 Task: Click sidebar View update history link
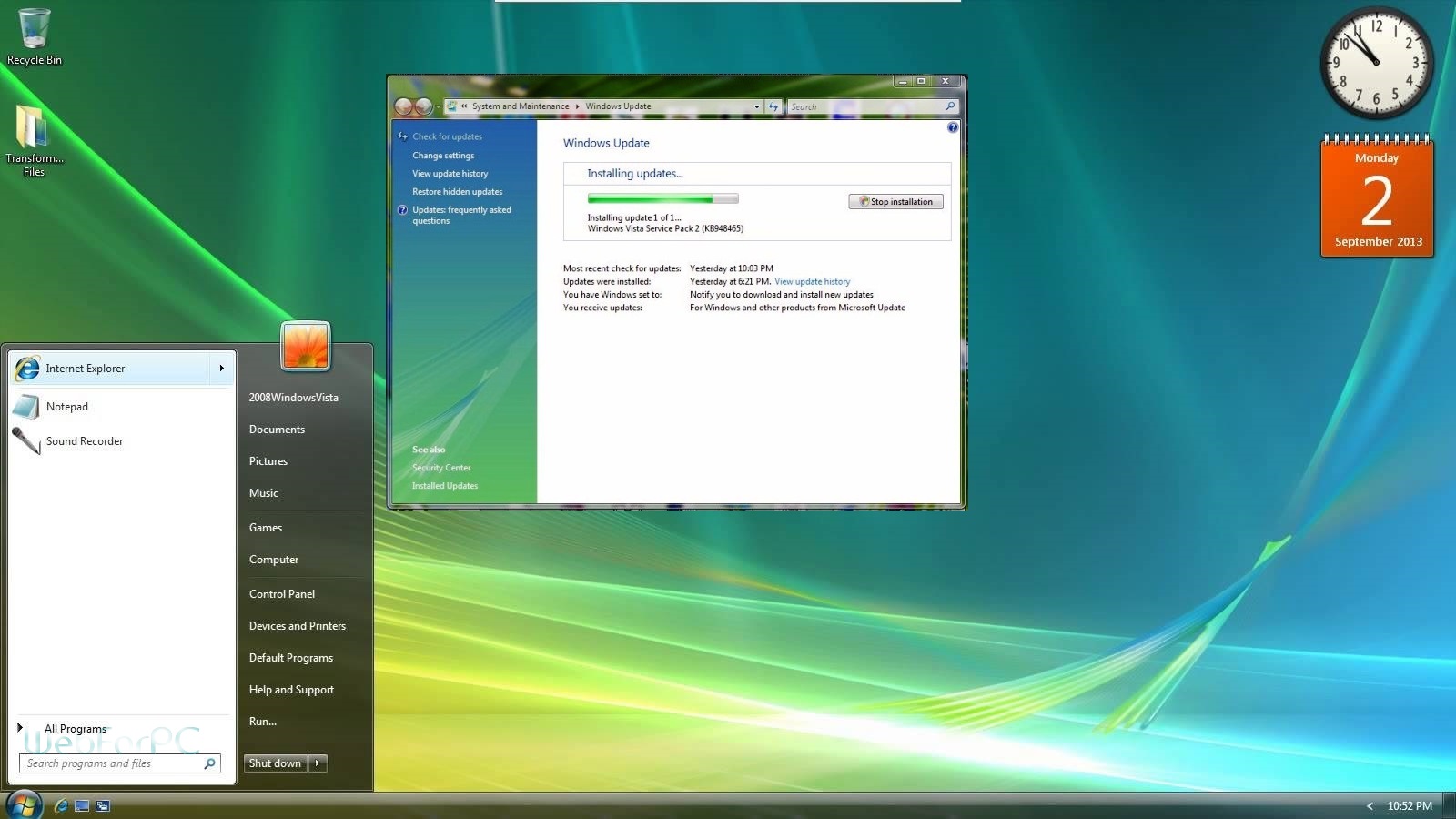coord(450,174)
